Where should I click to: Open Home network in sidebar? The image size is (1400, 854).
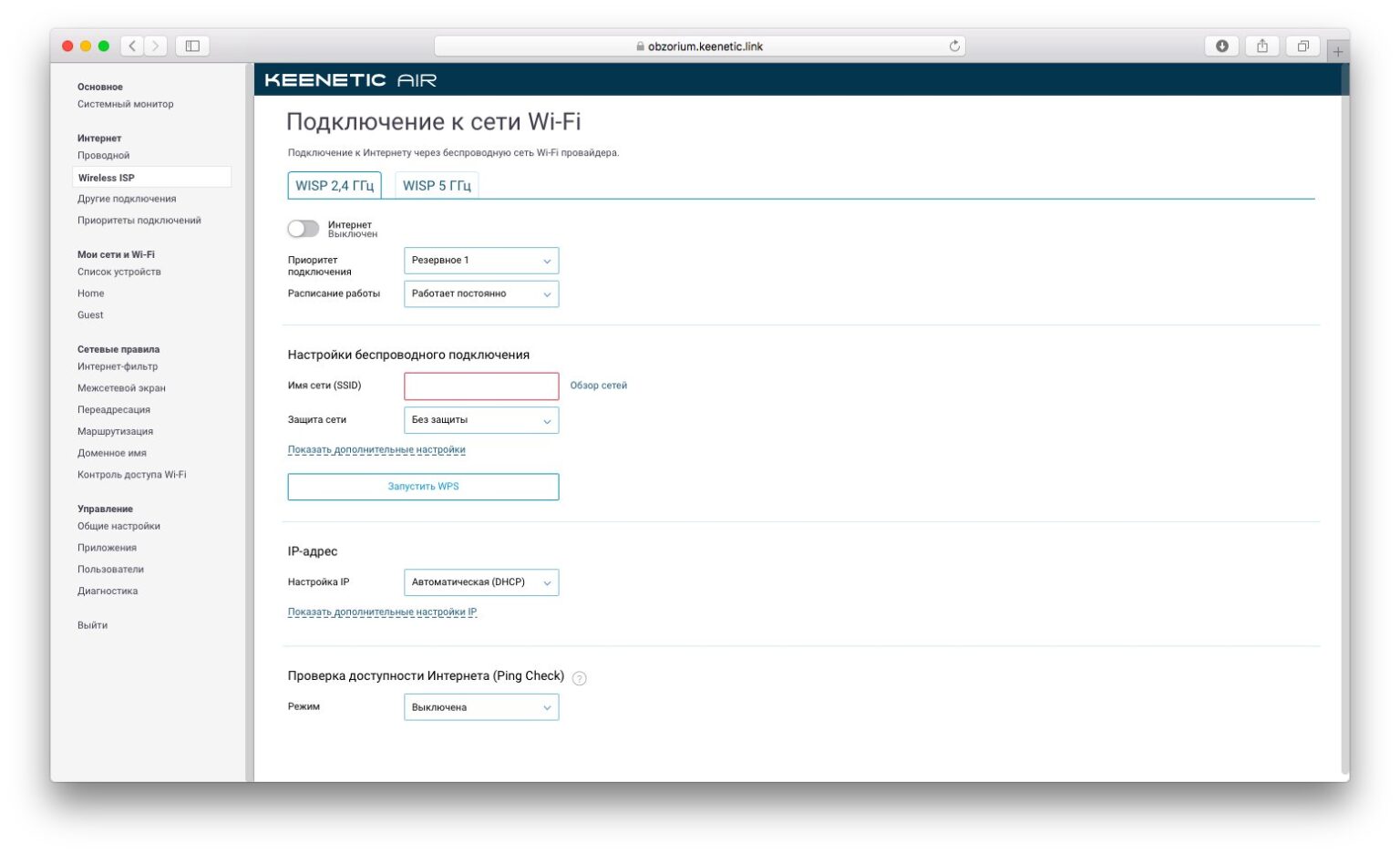[90, 293]
